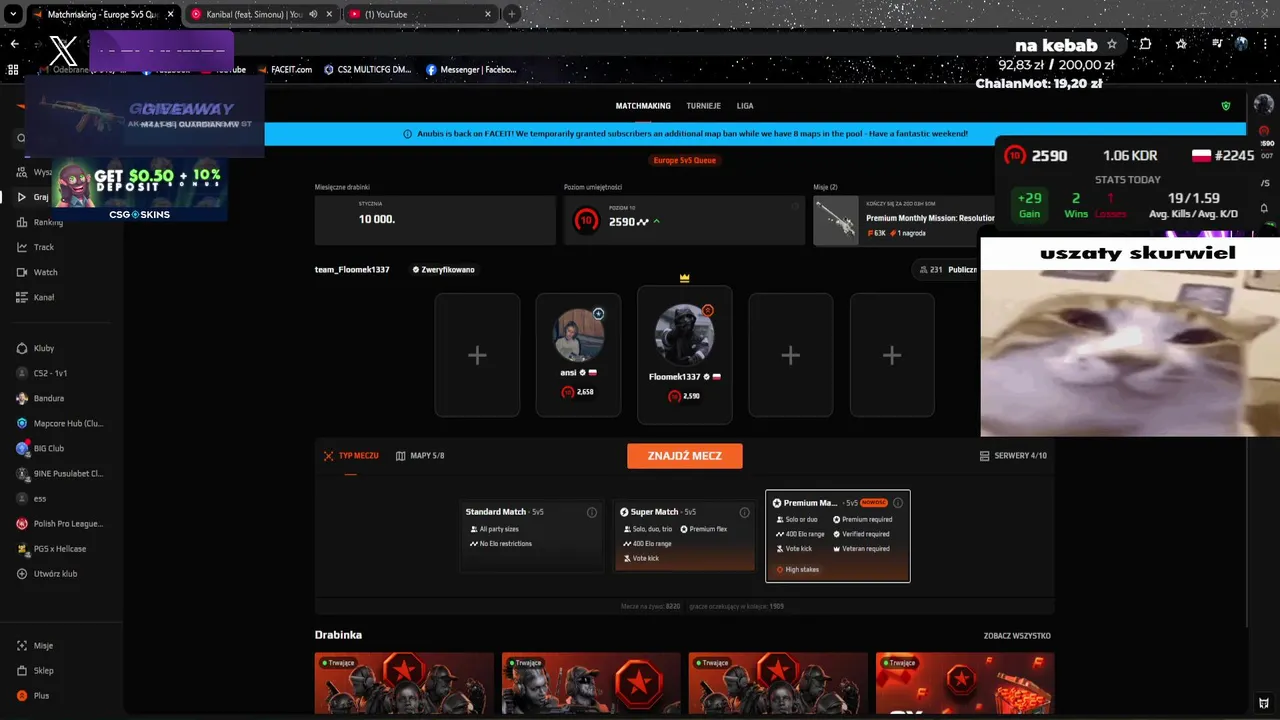Open the Track sidebar section
Viewport: 1280px width, 720px height.
coord(36,247)
